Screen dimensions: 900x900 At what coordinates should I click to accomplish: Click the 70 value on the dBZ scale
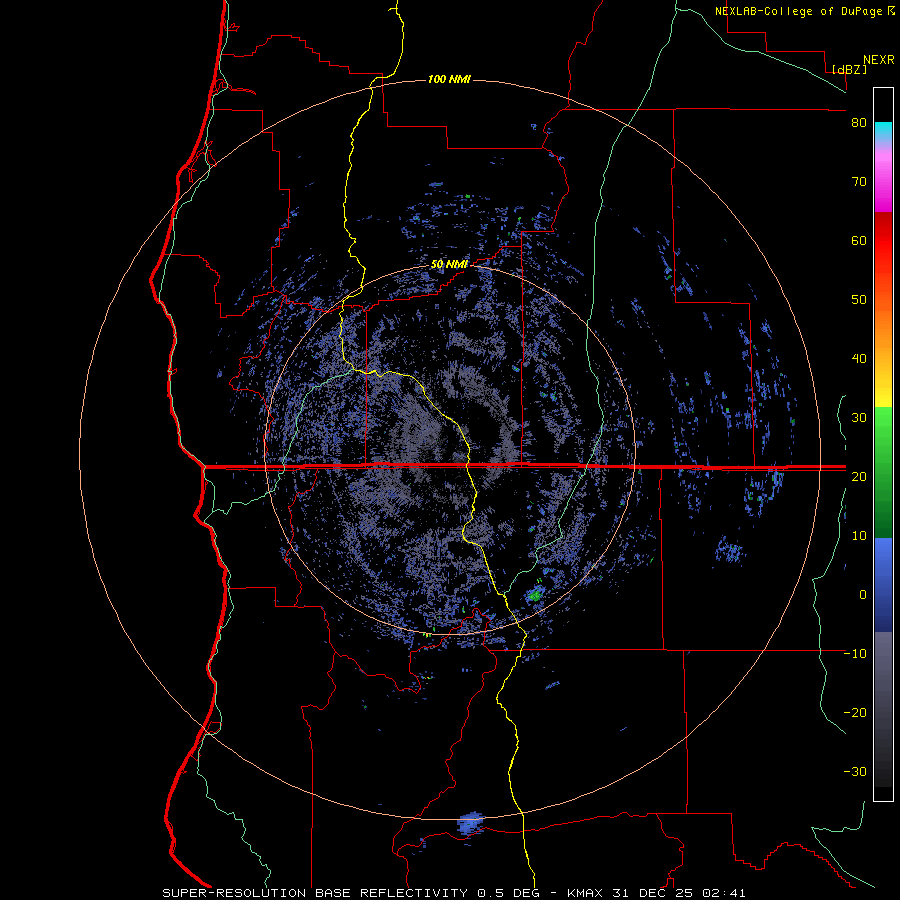[x=859, y=182]
